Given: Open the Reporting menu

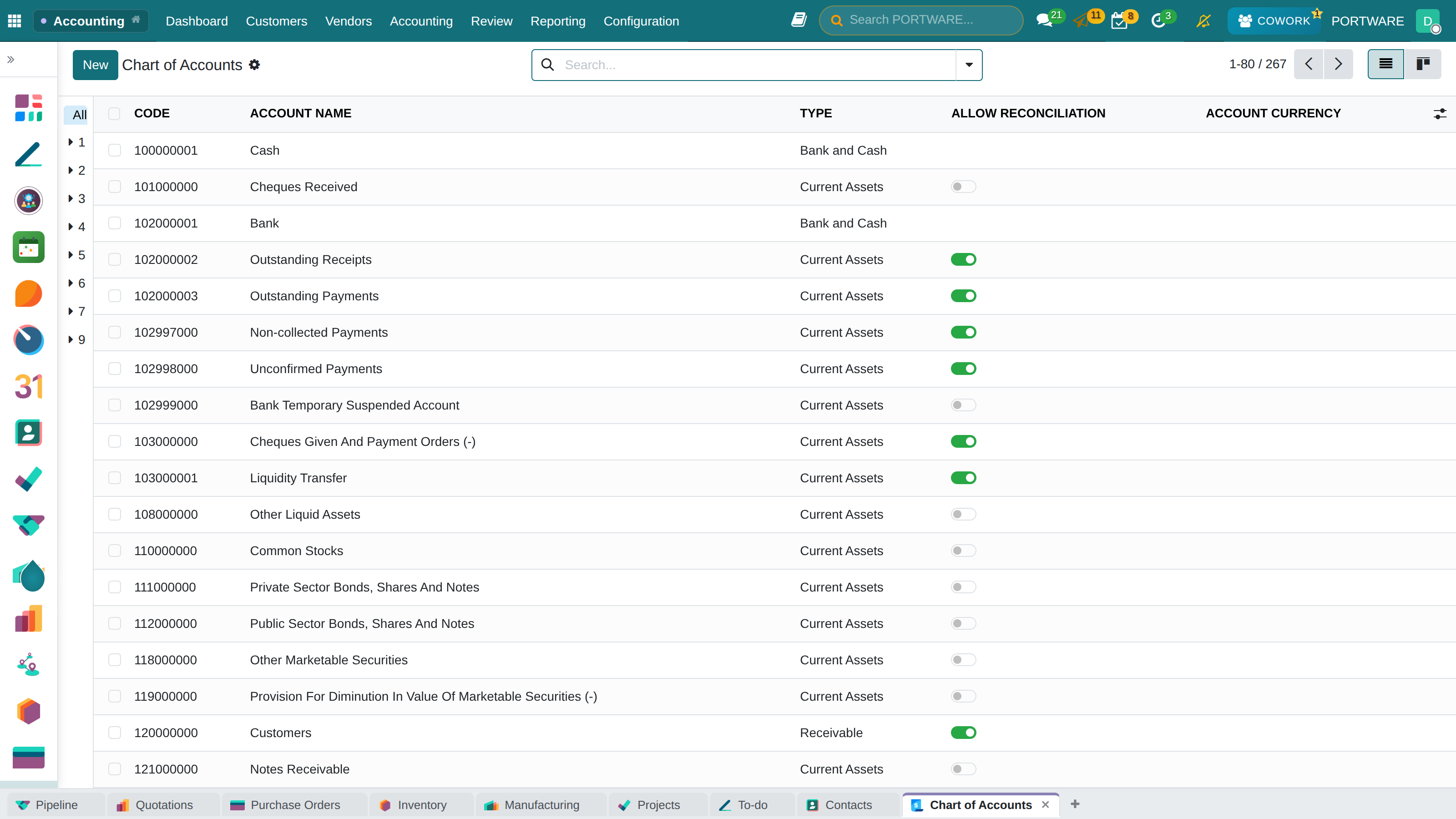Looking at the screenshot, I should point(558,21).
